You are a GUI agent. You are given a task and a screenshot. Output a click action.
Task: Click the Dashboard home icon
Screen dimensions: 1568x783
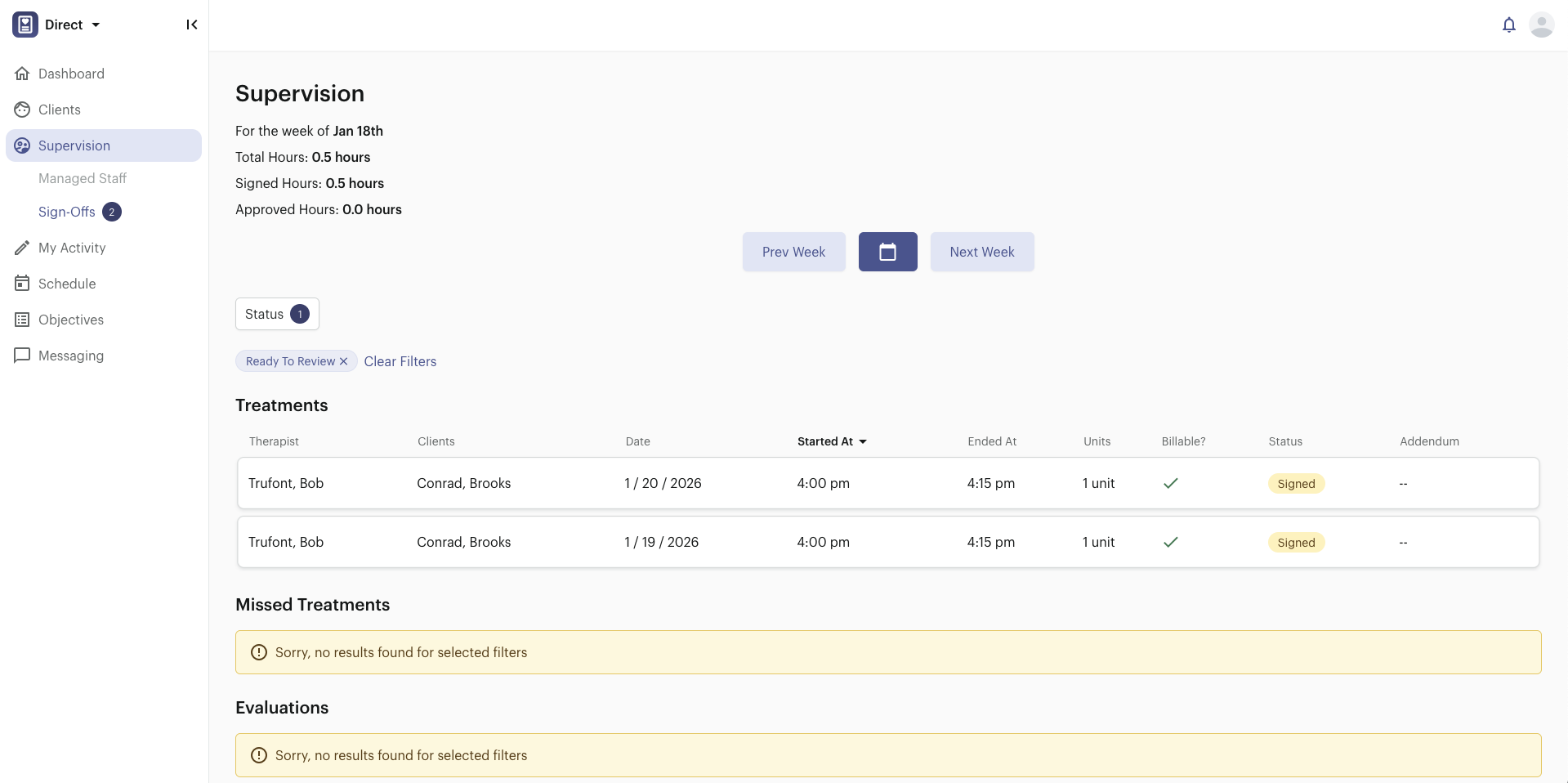[22, 74]
